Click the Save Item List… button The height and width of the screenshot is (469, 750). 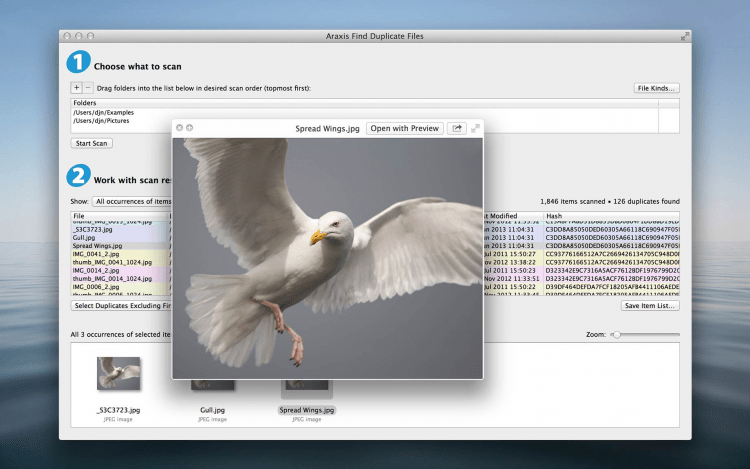point(650,305)
